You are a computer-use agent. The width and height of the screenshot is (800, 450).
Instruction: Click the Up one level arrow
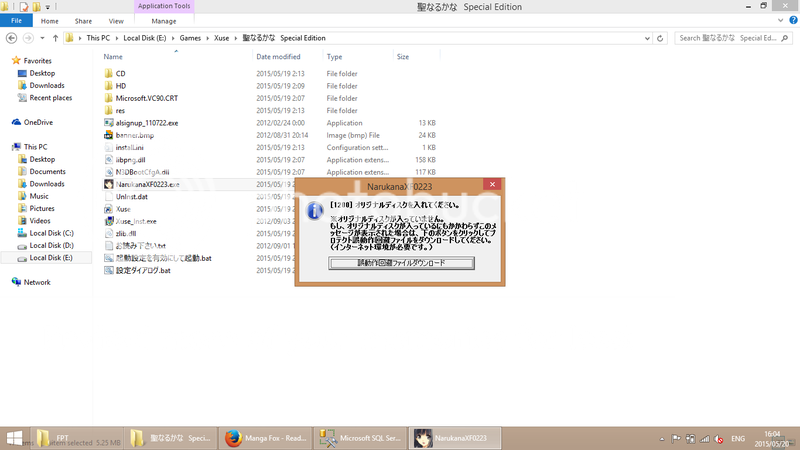(53, 38)
